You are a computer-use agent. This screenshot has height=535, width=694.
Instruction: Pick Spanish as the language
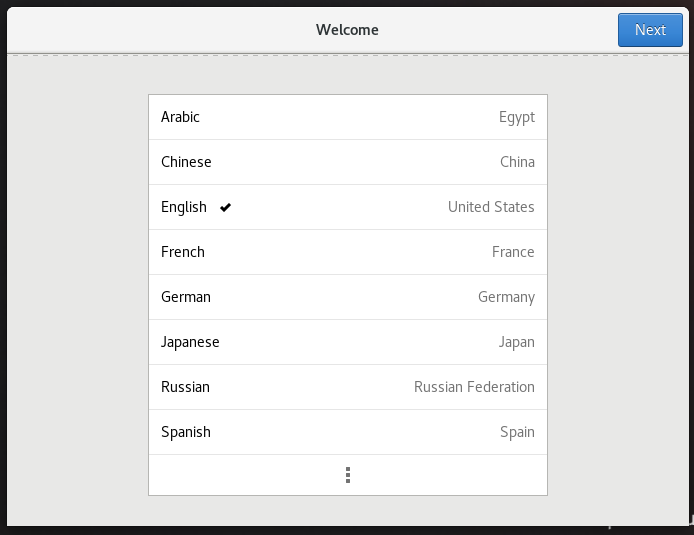(x=348, y=432)
